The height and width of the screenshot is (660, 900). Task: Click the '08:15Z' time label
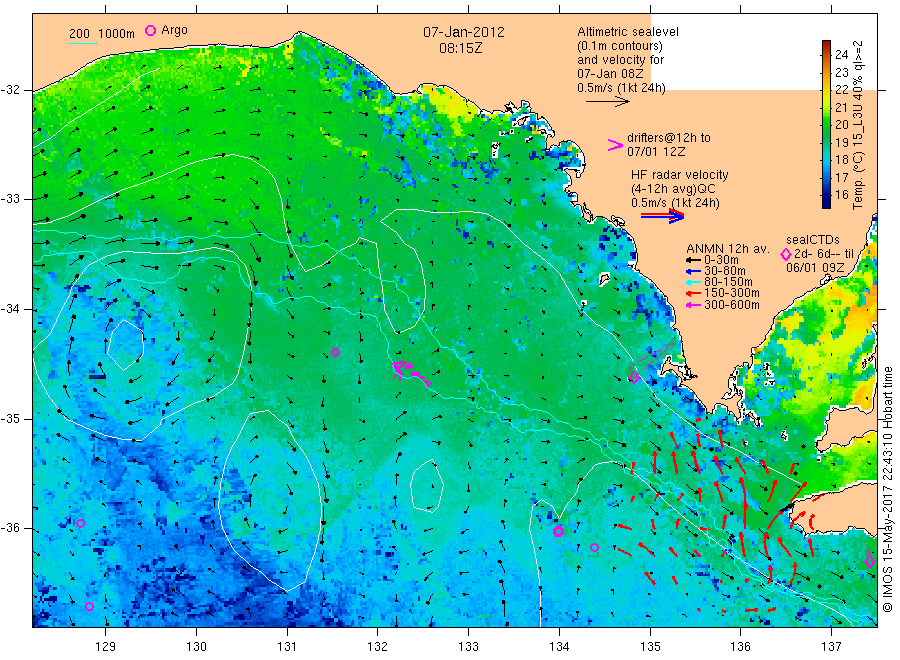[x=461, y=48]
